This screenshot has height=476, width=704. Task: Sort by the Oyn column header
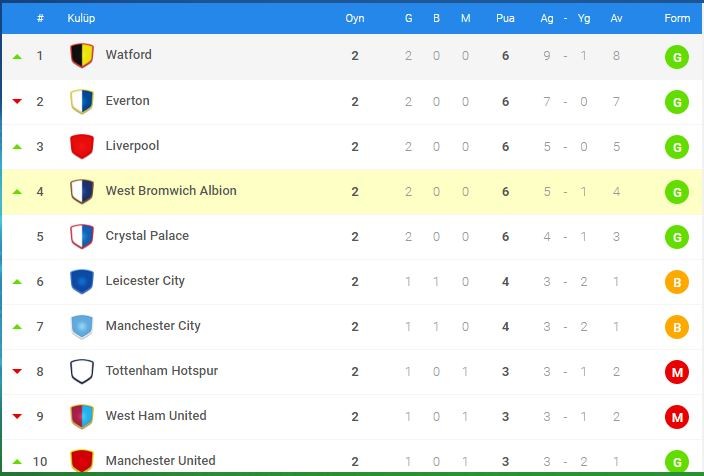pyautogui.click(x=355, y=18)
